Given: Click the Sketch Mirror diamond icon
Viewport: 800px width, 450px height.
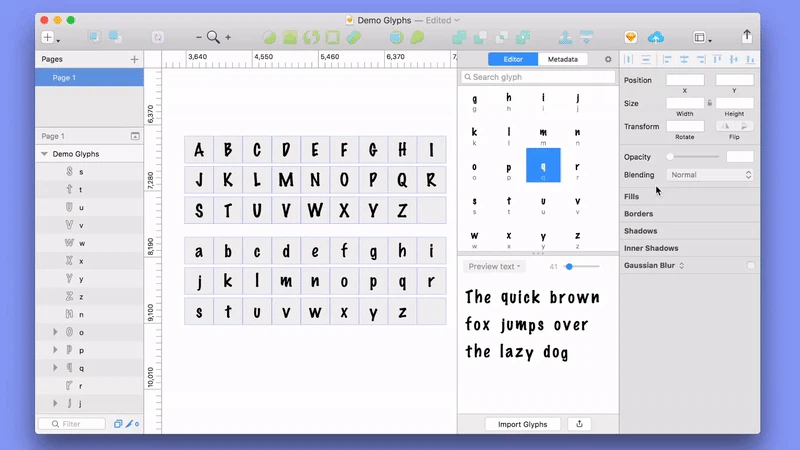Looking at the screenshot, I should pyautogui.click(x=631, y=37).
